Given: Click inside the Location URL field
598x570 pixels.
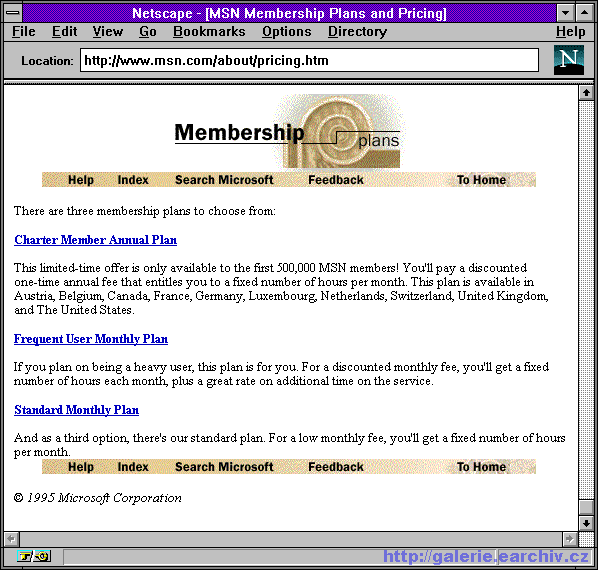Looking at the screenshot, I should point(309,60).
